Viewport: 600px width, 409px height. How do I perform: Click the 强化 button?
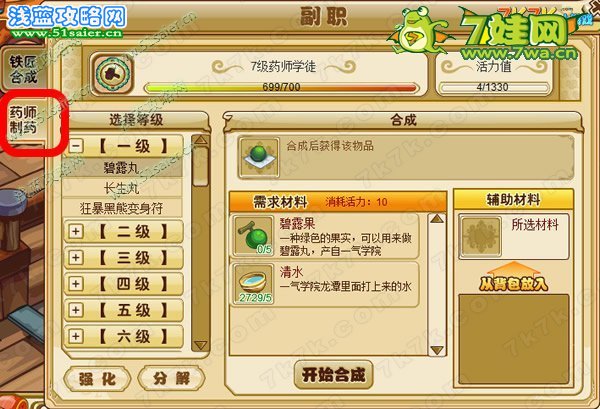tap(97, 378)
